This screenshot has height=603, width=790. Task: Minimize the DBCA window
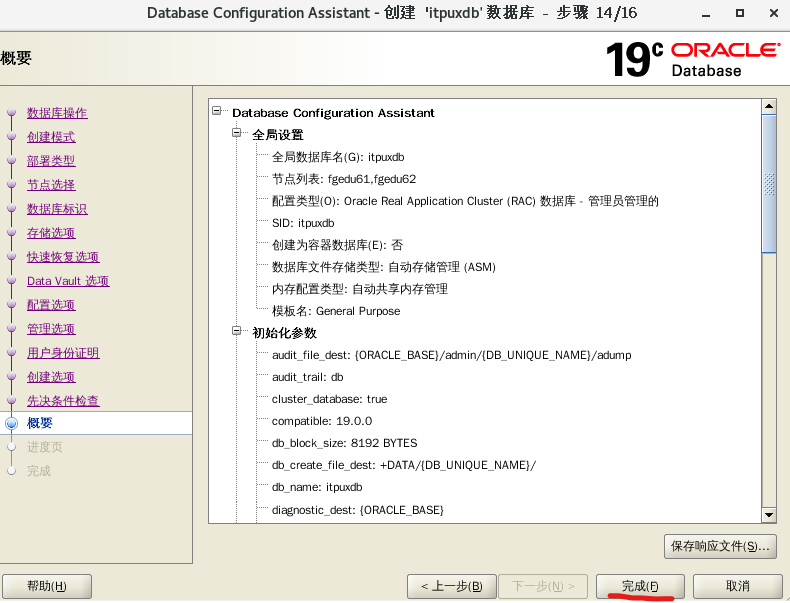coord(706,14)
